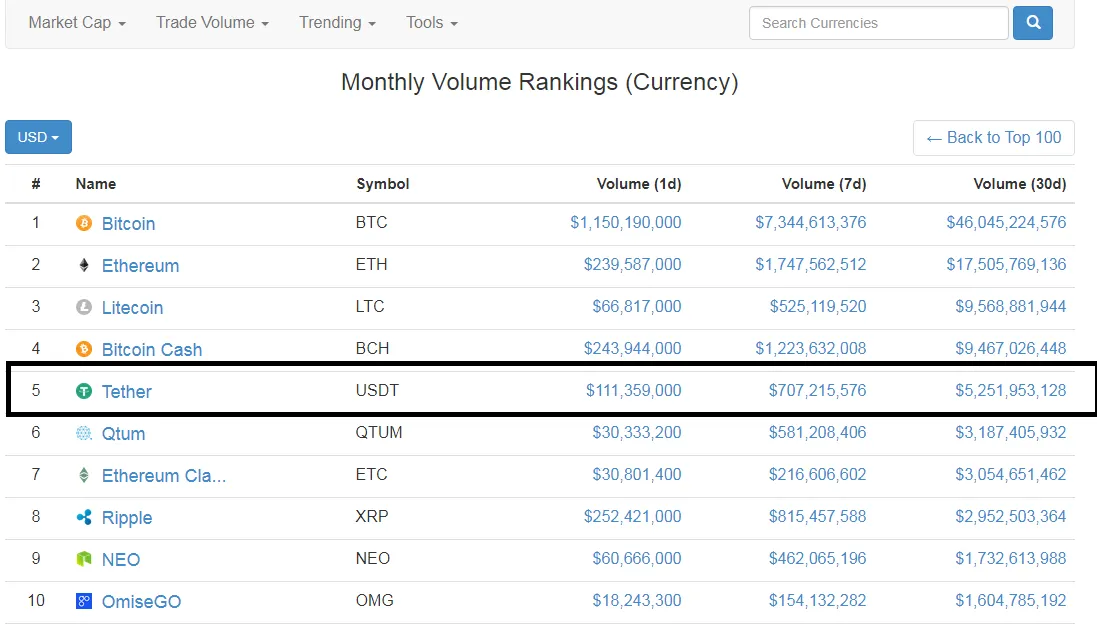
Task: Open the Market Cap dropdown menu
Action: 77,23
